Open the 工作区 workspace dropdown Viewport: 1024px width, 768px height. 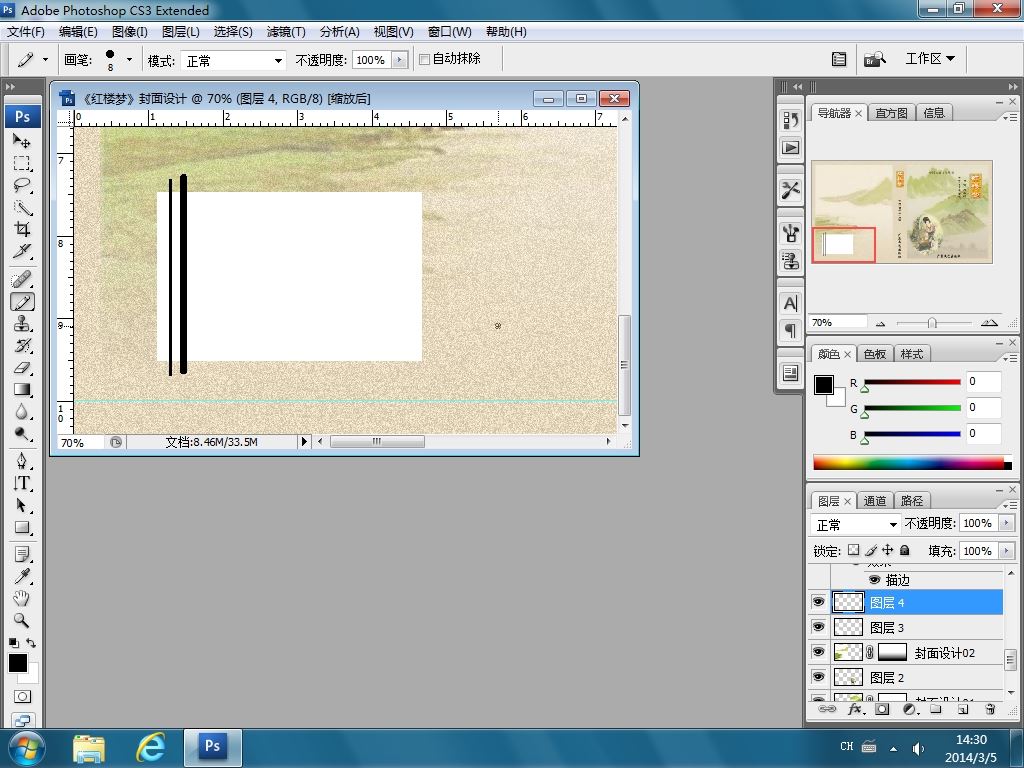[930, 59]
